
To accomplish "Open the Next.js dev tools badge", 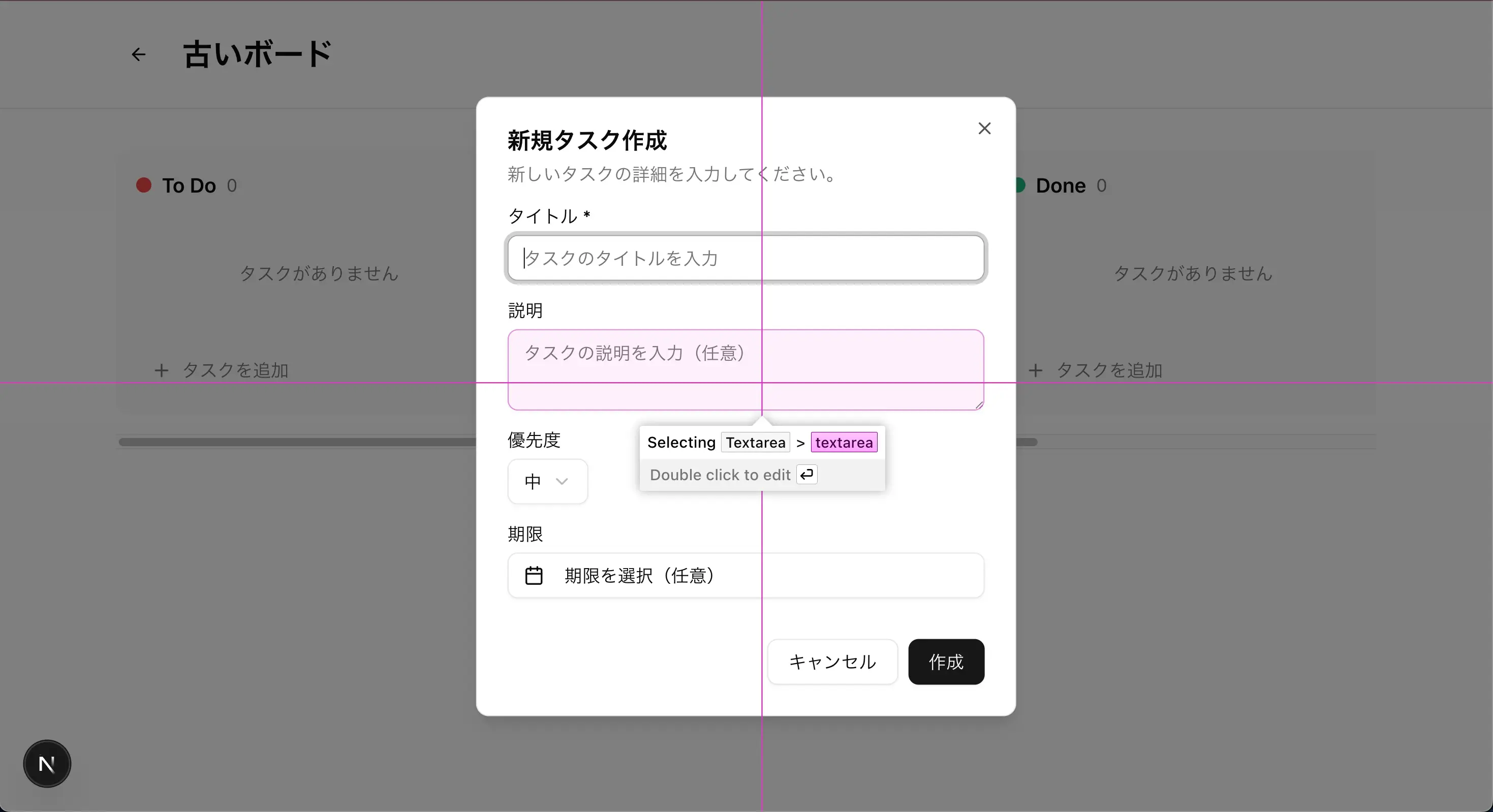I will (x=47, y=763).
